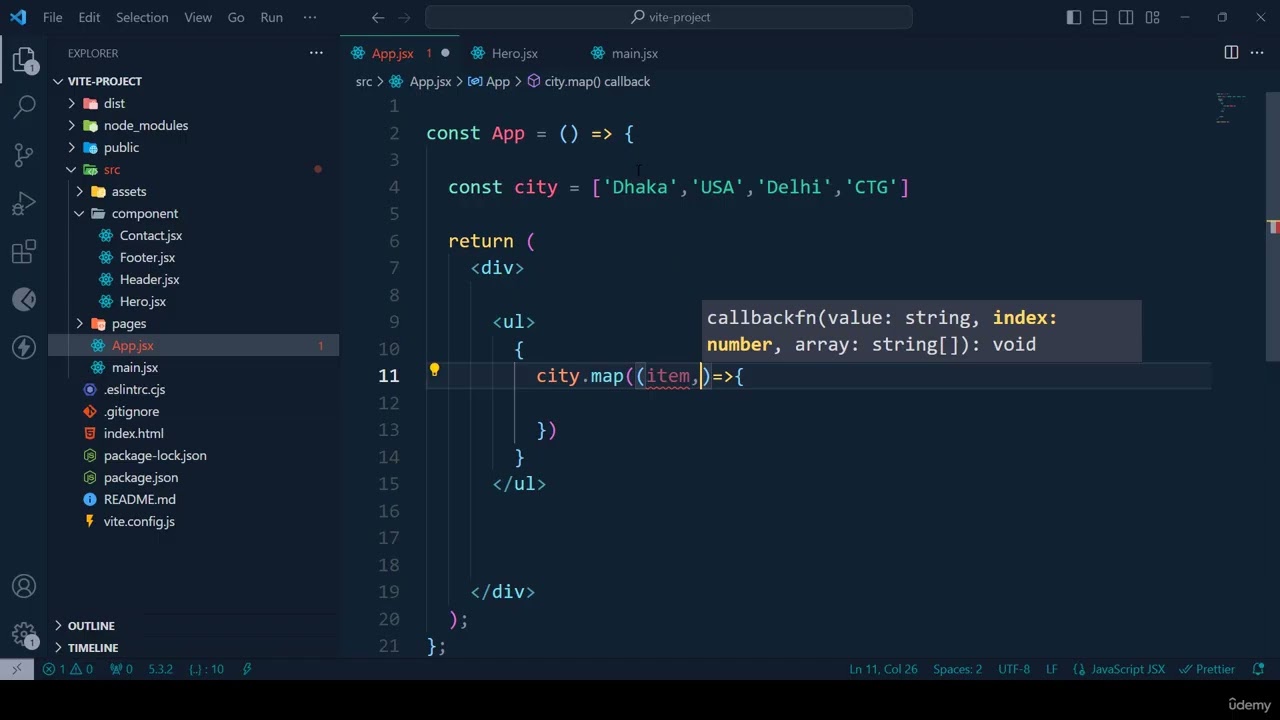This screenshot has height=720, width=1280.
Task: Click the ports broadcast indicator showing 0
Action: pos(121,669)
